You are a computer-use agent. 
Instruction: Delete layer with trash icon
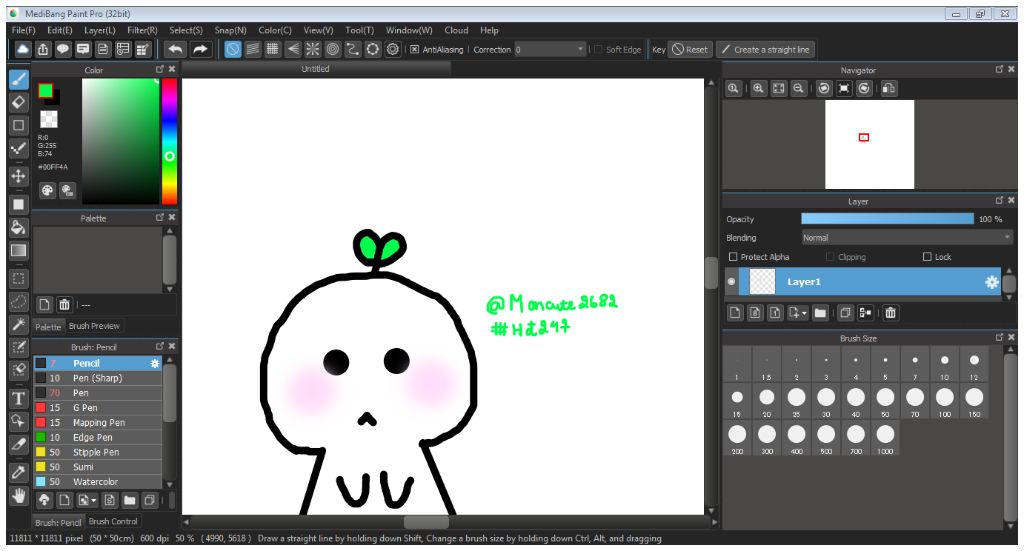pyautogui.click(x=890, y=313)
